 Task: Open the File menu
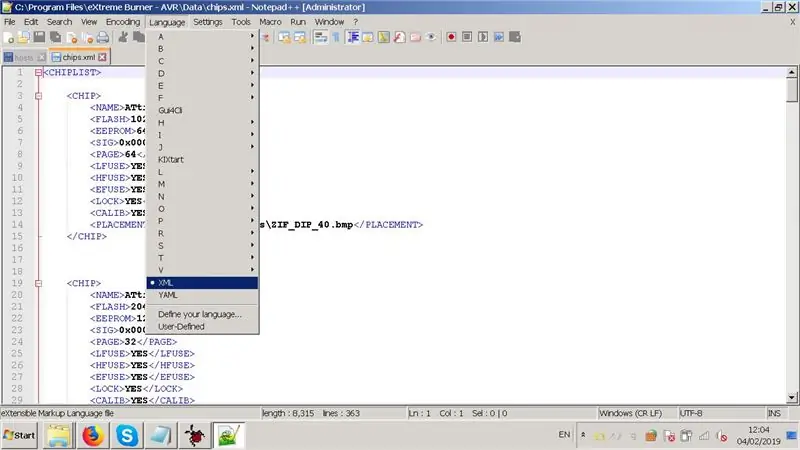[10, 22]
